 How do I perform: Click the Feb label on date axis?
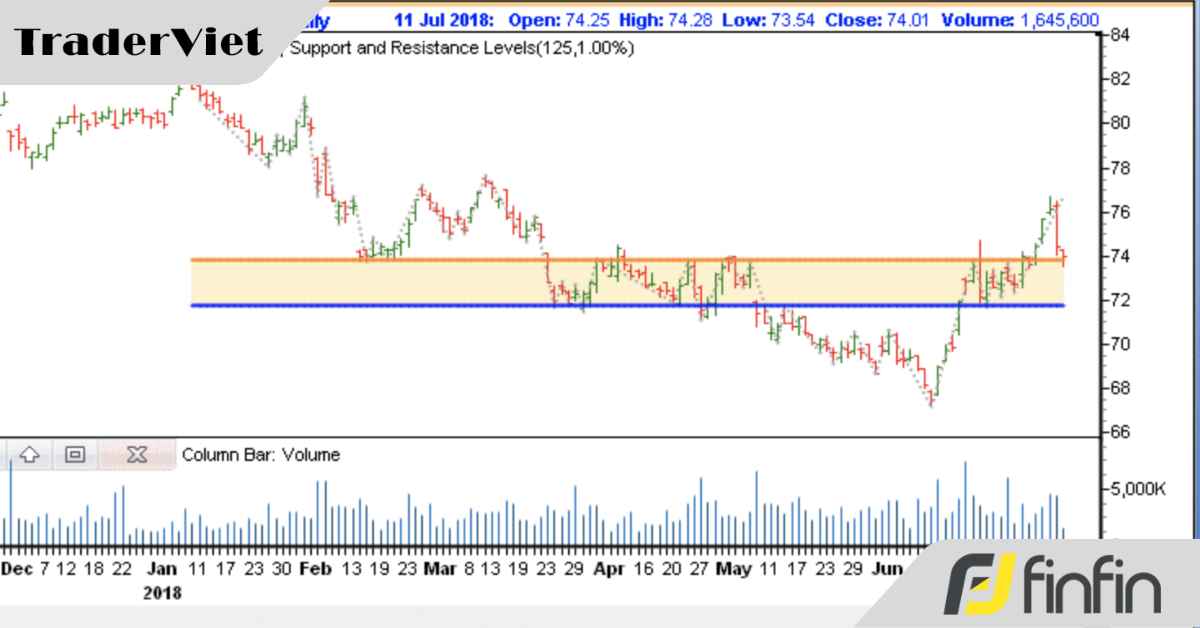coord(315,569)
